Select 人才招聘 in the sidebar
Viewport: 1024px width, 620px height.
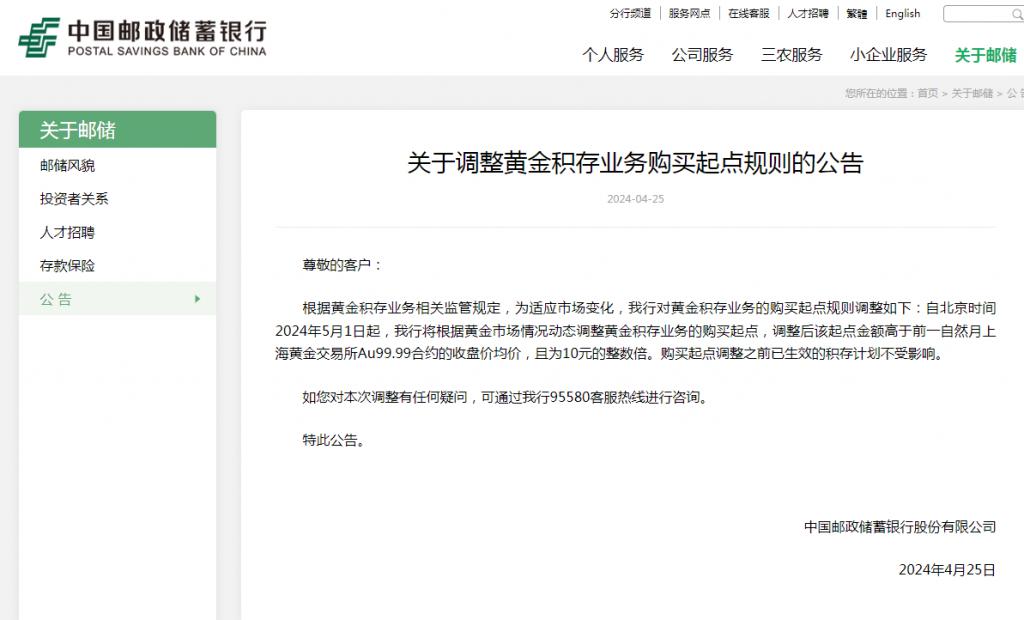point(67,233)
